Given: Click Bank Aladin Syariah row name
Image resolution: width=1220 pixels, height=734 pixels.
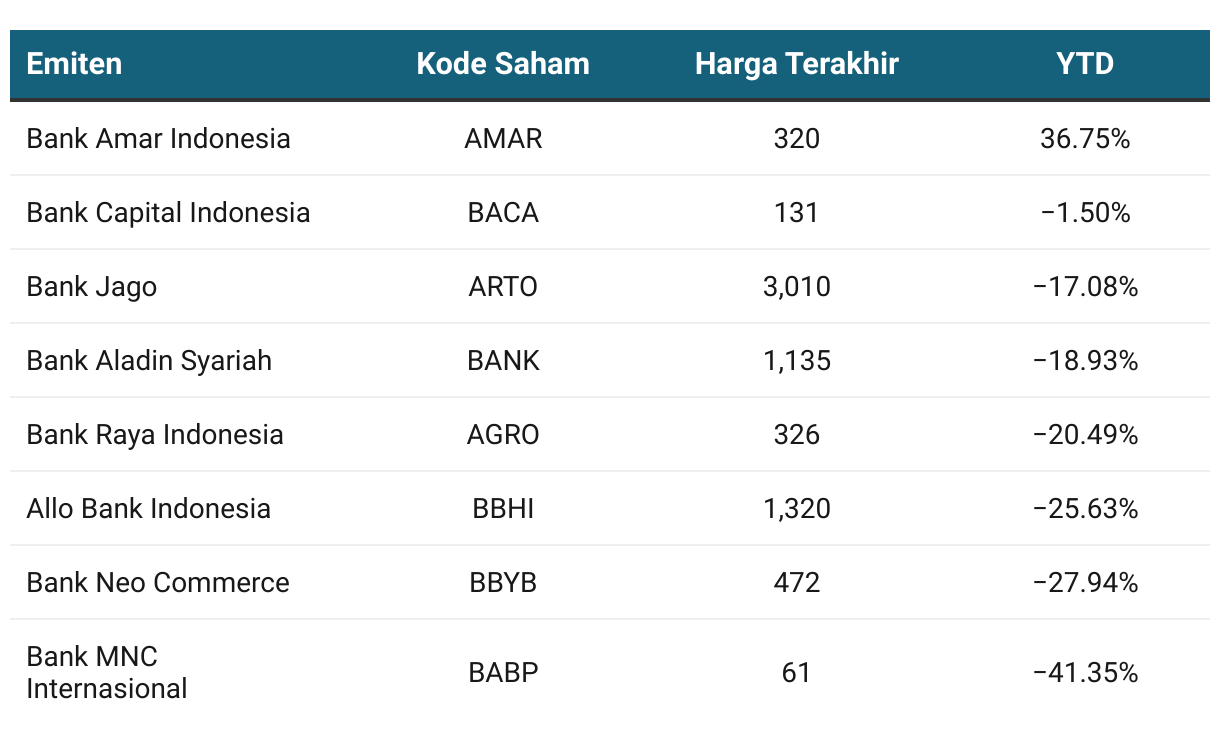Looking at the screenshot, I should [149, 360].
